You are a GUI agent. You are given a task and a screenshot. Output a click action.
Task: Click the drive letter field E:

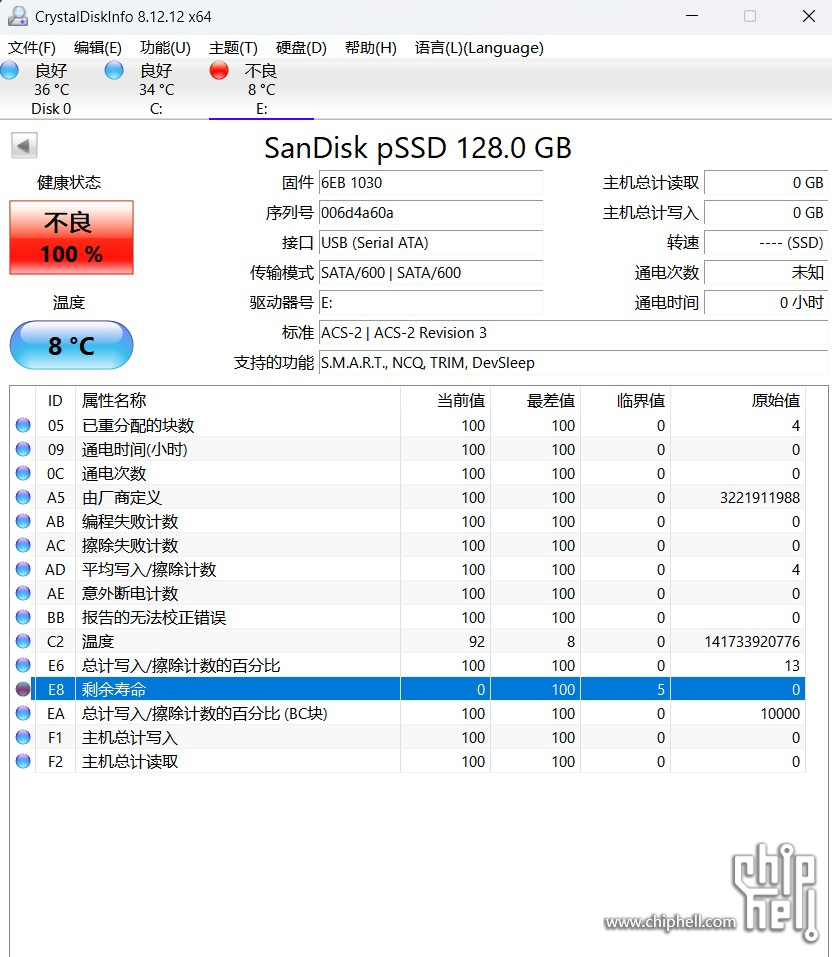click(431, 302)
